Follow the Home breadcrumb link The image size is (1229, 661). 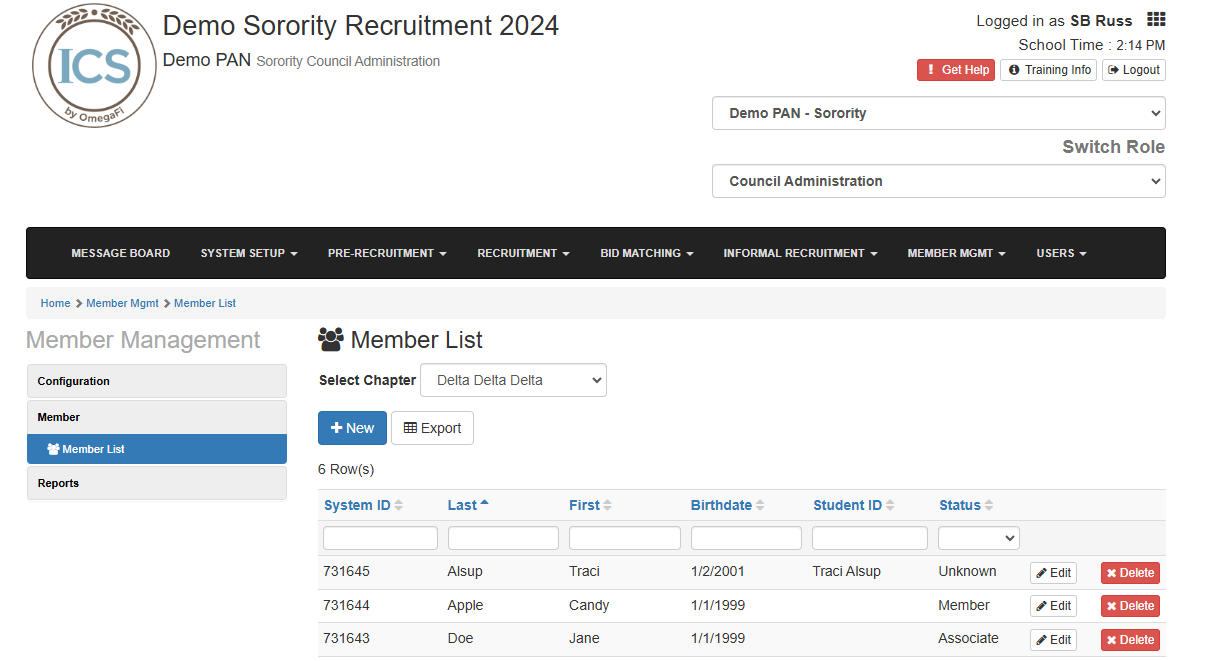coord(55,303)
